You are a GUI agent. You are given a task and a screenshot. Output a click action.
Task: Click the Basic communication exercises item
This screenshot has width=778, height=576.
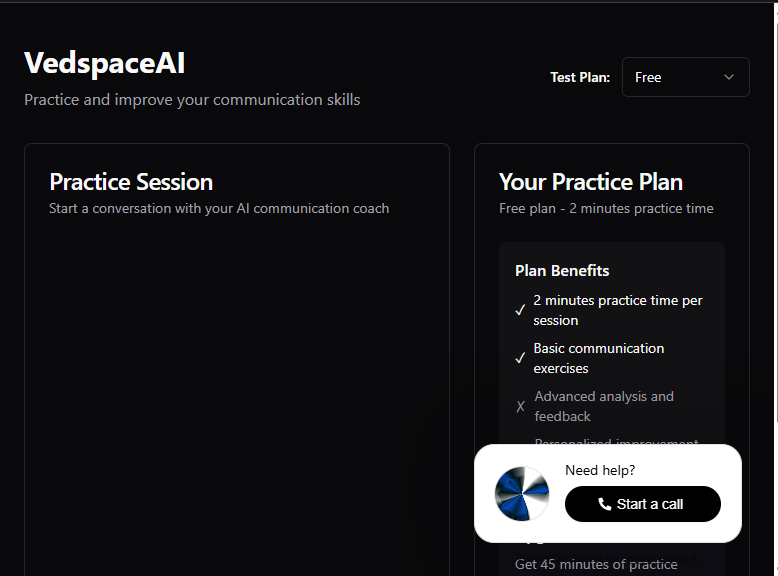coord(598,358)
